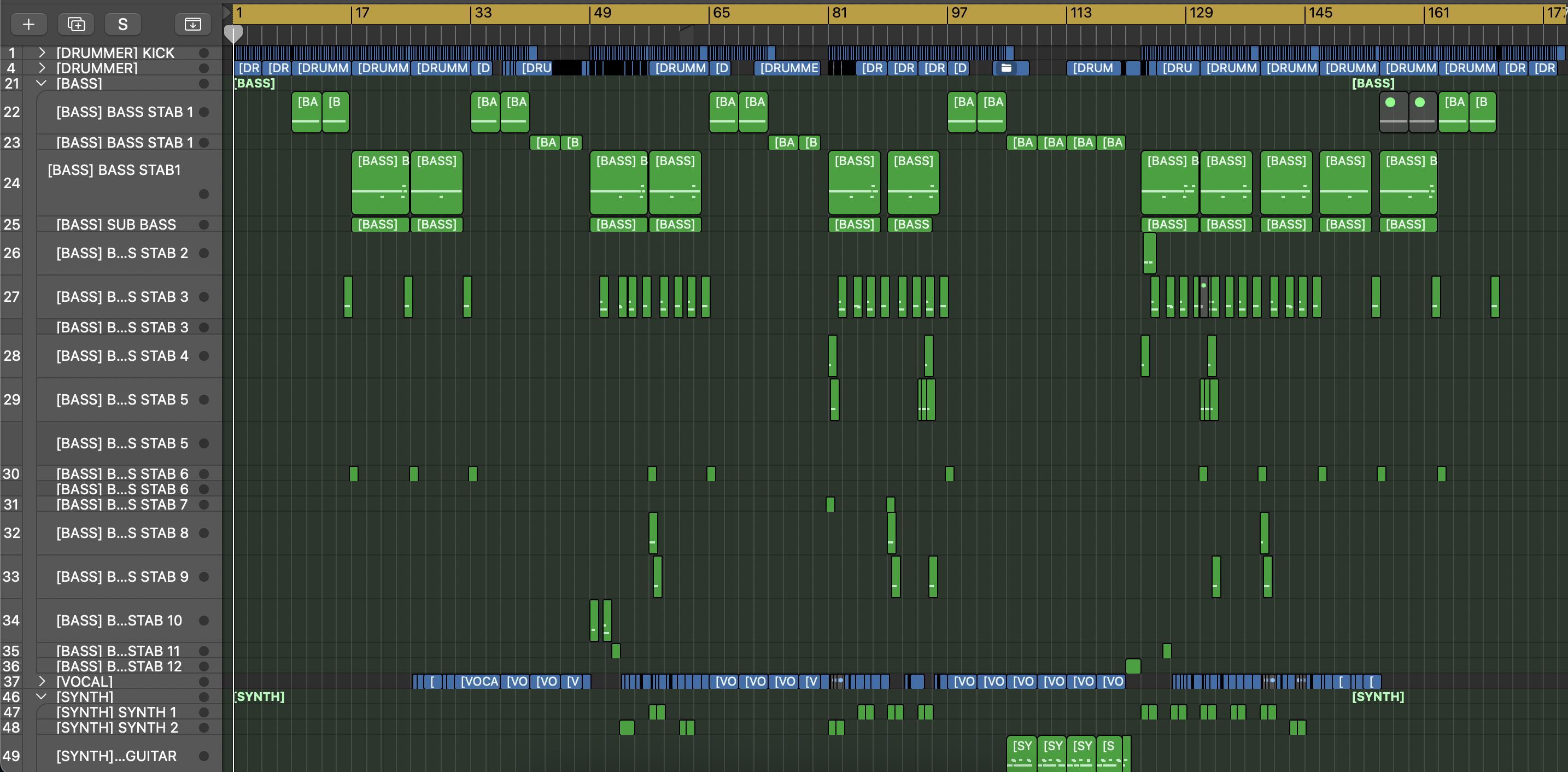
Task: Toggle the dot on [VOCAL] track
Action: point(204,681)
